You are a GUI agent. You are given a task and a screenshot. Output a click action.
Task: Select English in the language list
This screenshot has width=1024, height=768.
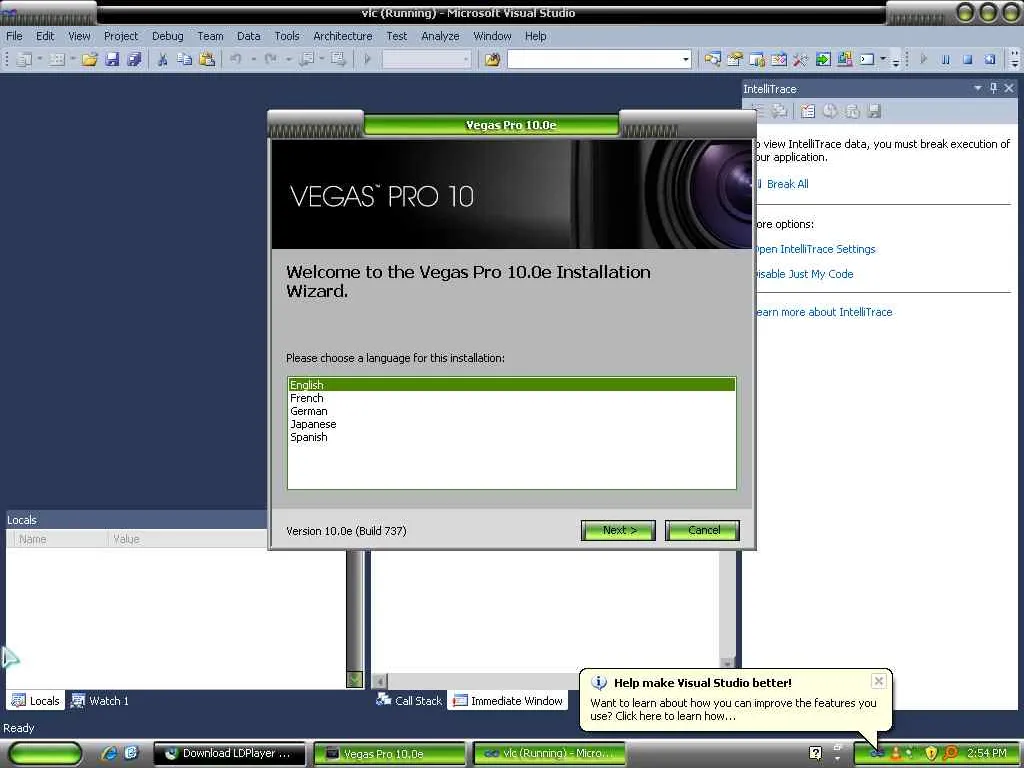512,385
